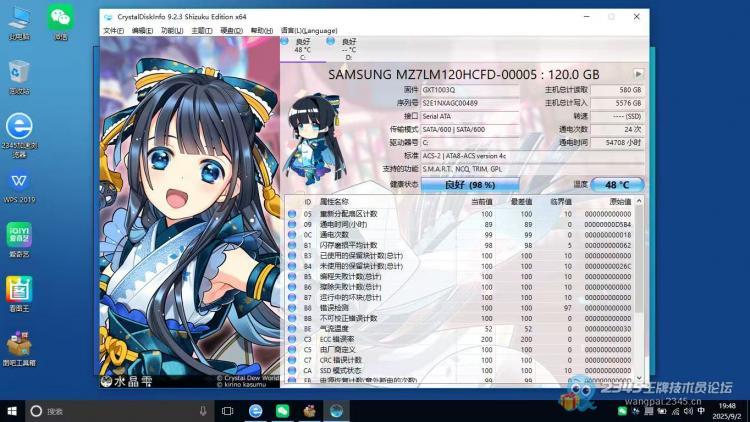Click the taskbar 搜索 search box
Viewport: 750px width, 422px height.
pos(120,411)
